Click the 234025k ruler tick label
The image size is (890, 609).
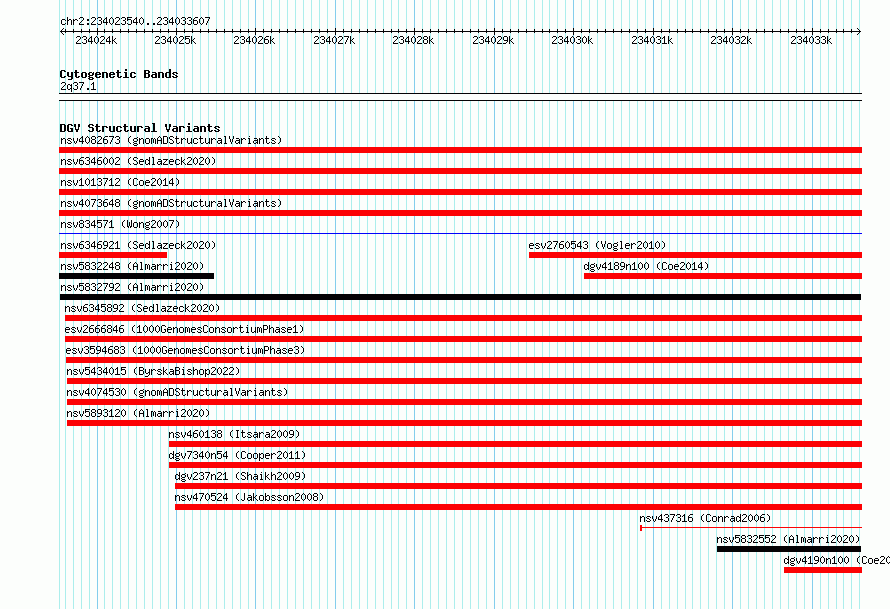pyautogui.click(x=175, y=40)
